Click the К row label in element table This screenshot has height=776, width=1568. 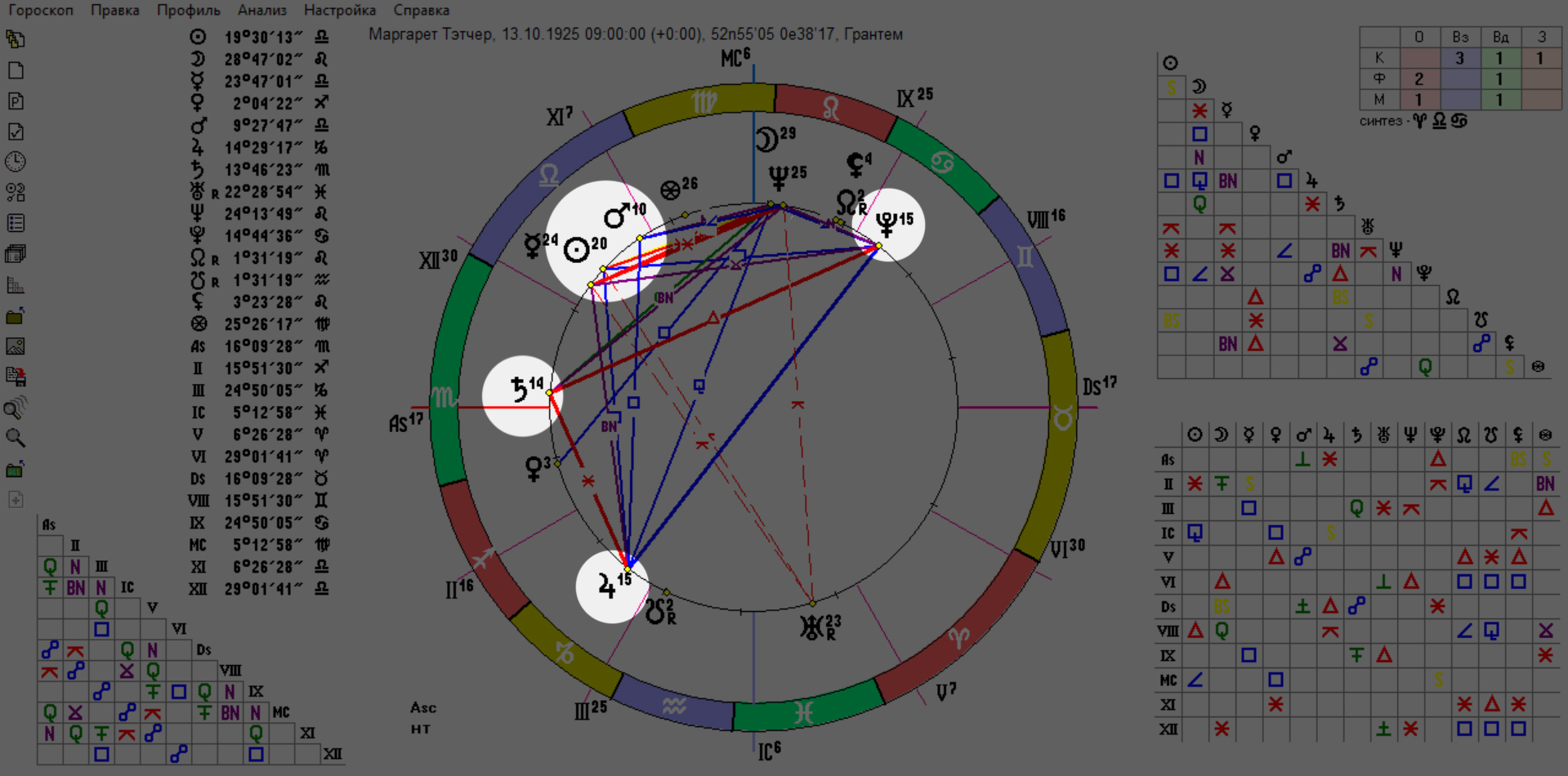click(1379, 57)
